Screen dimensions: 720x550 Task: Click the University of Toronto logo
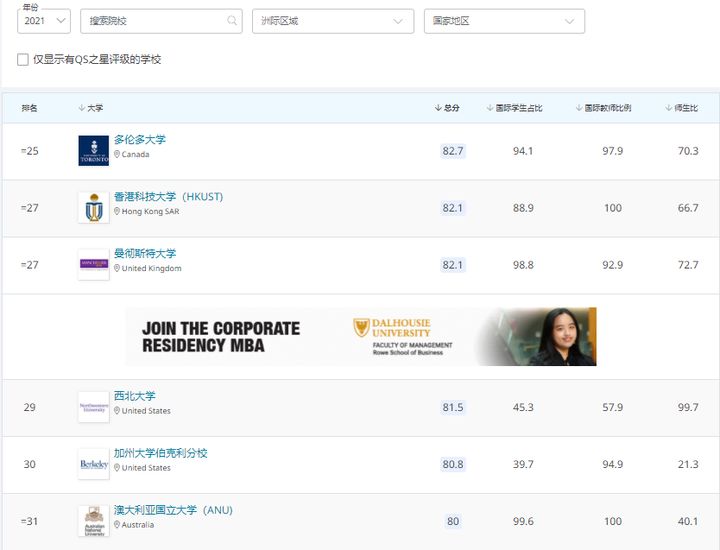pyautogui.click(x=94, y=151)
